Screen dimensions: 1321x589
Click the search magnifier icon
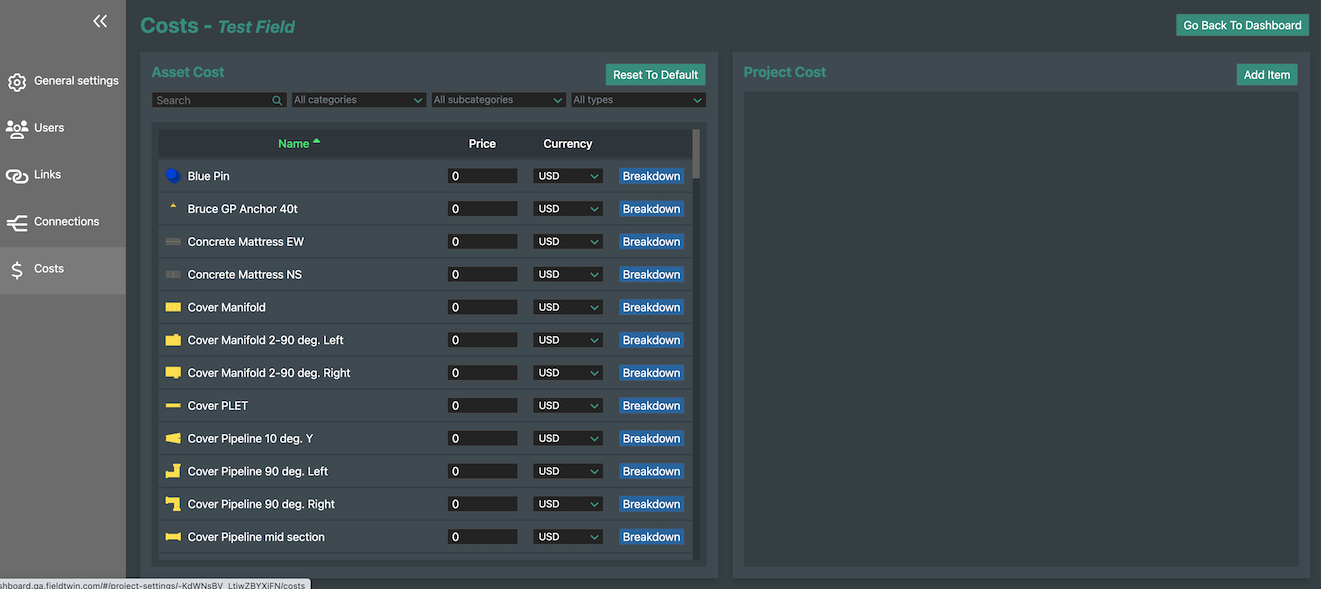click(277, 100)
